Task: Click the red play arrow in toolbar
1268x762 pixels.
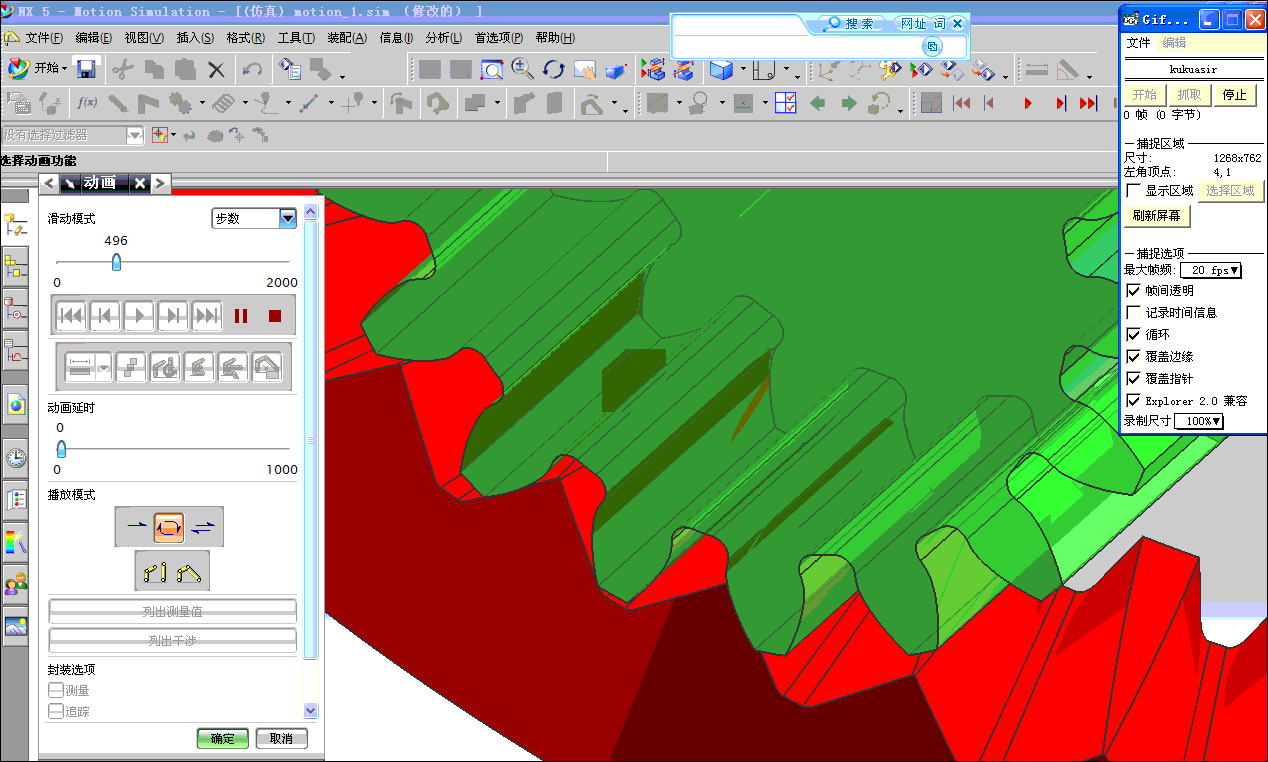Action: tap(1027, 103)
